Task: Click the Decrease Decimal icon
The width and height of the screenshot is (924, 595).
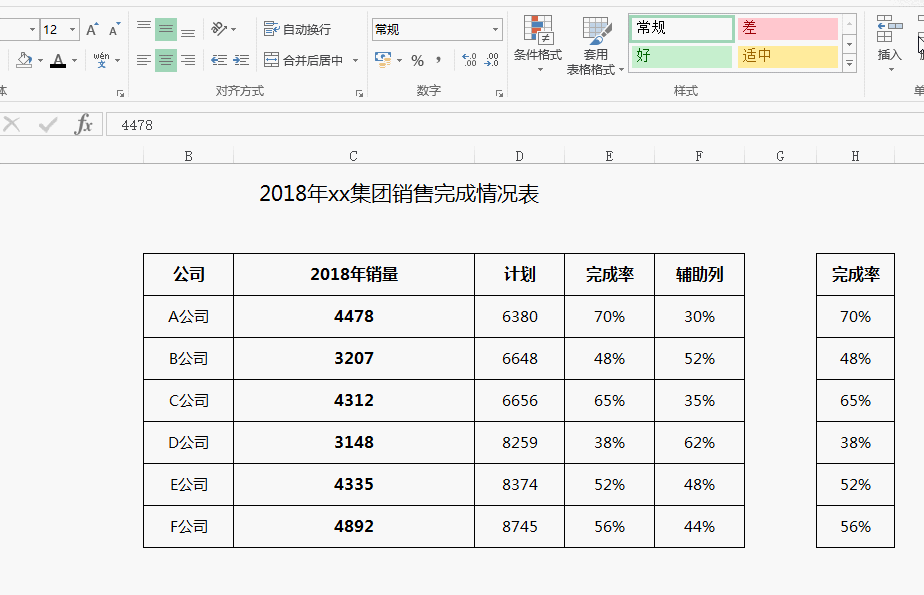Action: [491, 60]
